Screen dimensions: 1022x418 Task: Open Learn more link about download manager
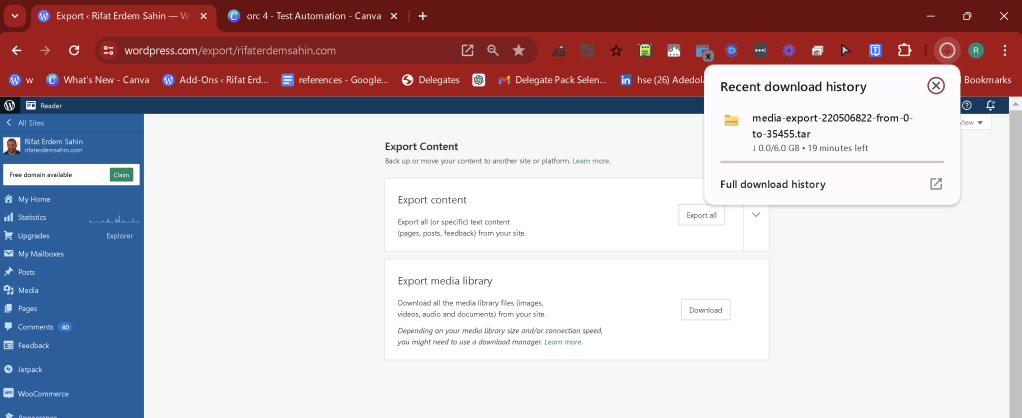pyautogui.click(x=563, y=342)
